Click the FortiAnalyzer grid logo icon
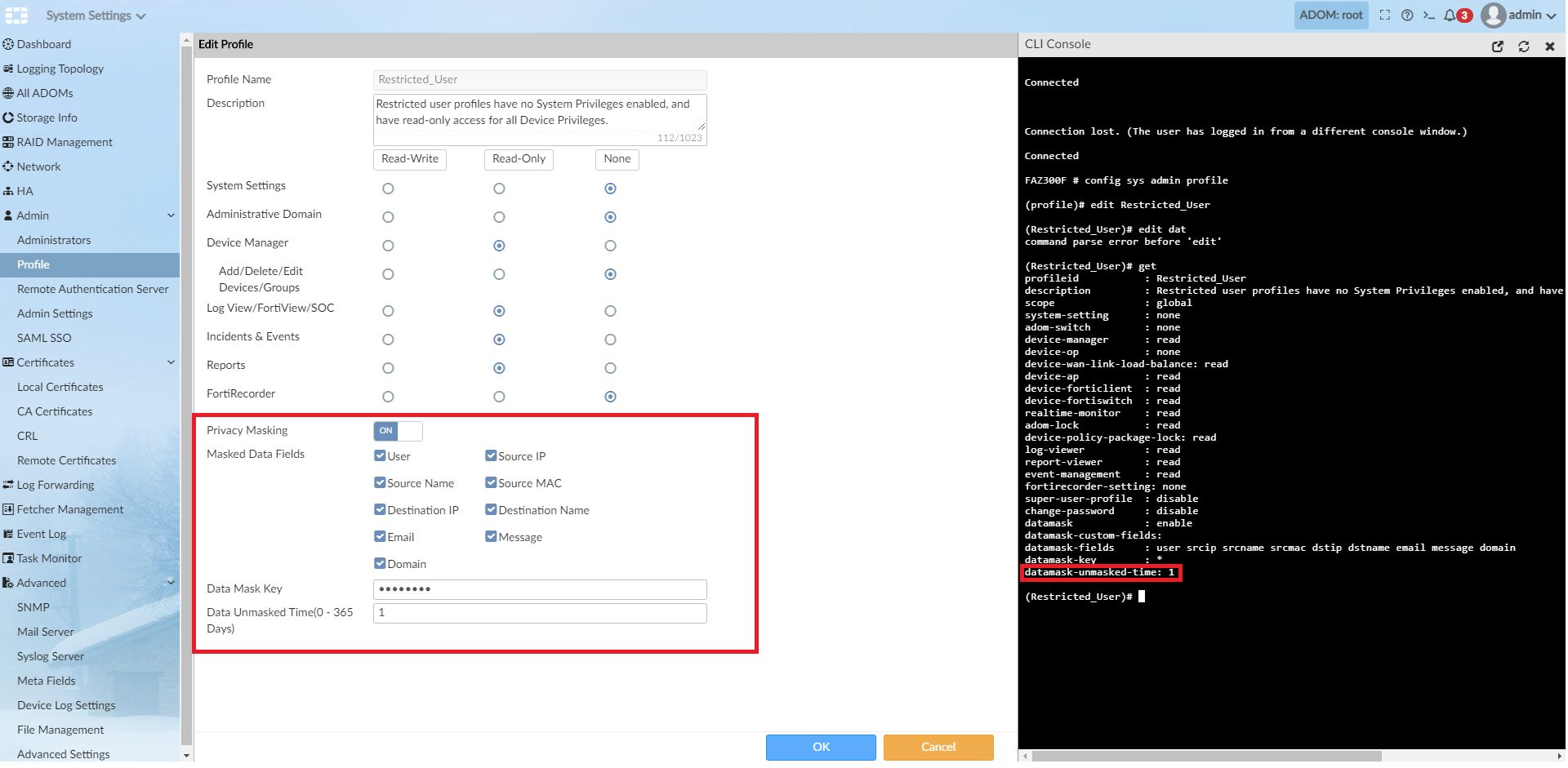 tap(16, 16)
